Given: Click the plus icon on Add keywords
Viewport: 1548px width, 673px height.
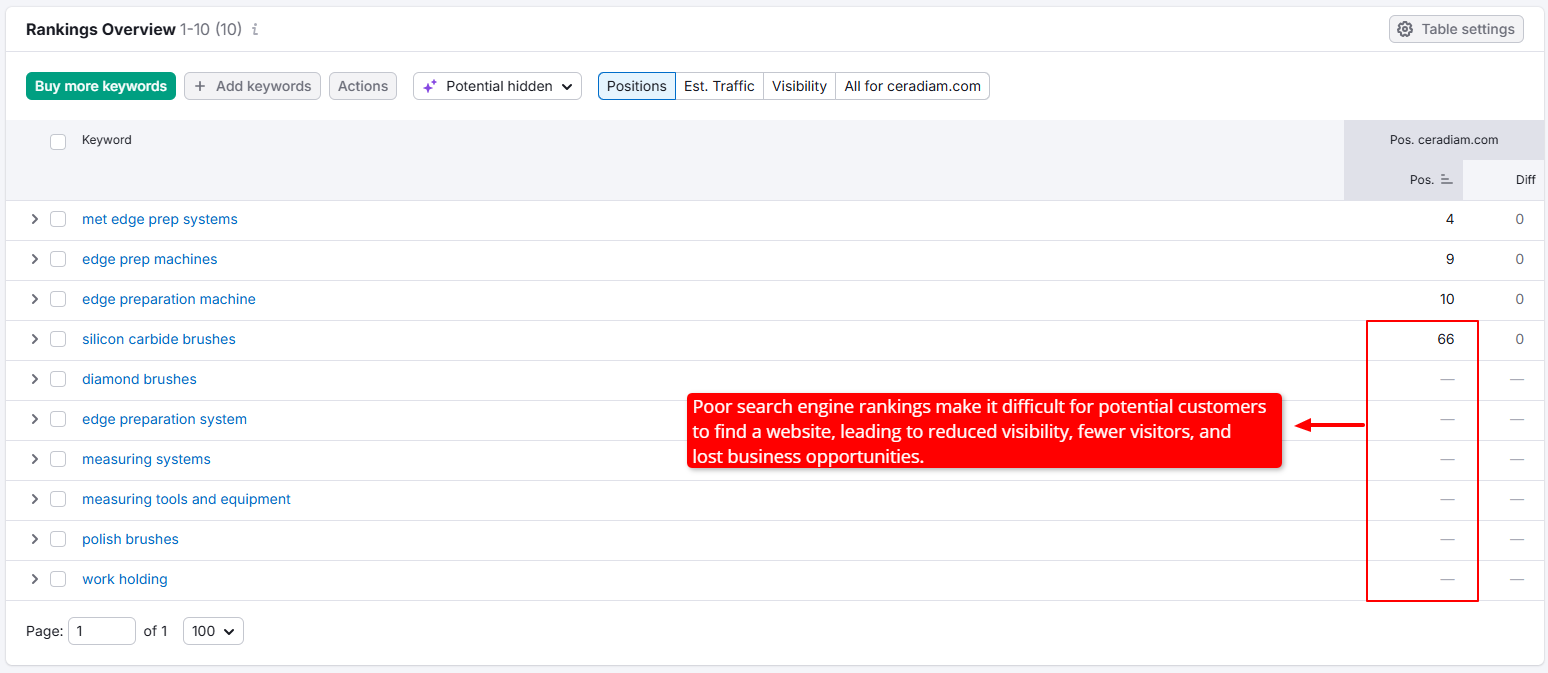Looking at the screenshot, I should click(x=200, y=86).
